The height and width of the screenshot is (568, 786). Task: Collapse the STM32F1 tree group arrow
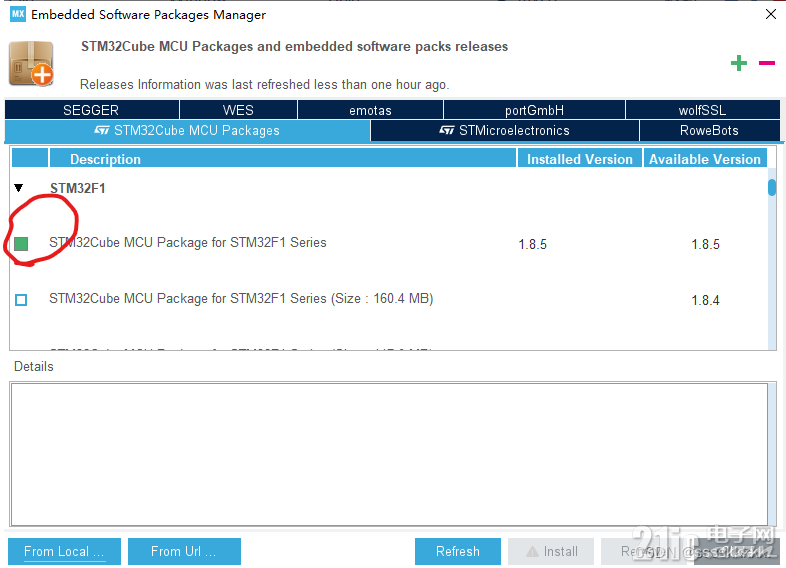click(19, 188)
